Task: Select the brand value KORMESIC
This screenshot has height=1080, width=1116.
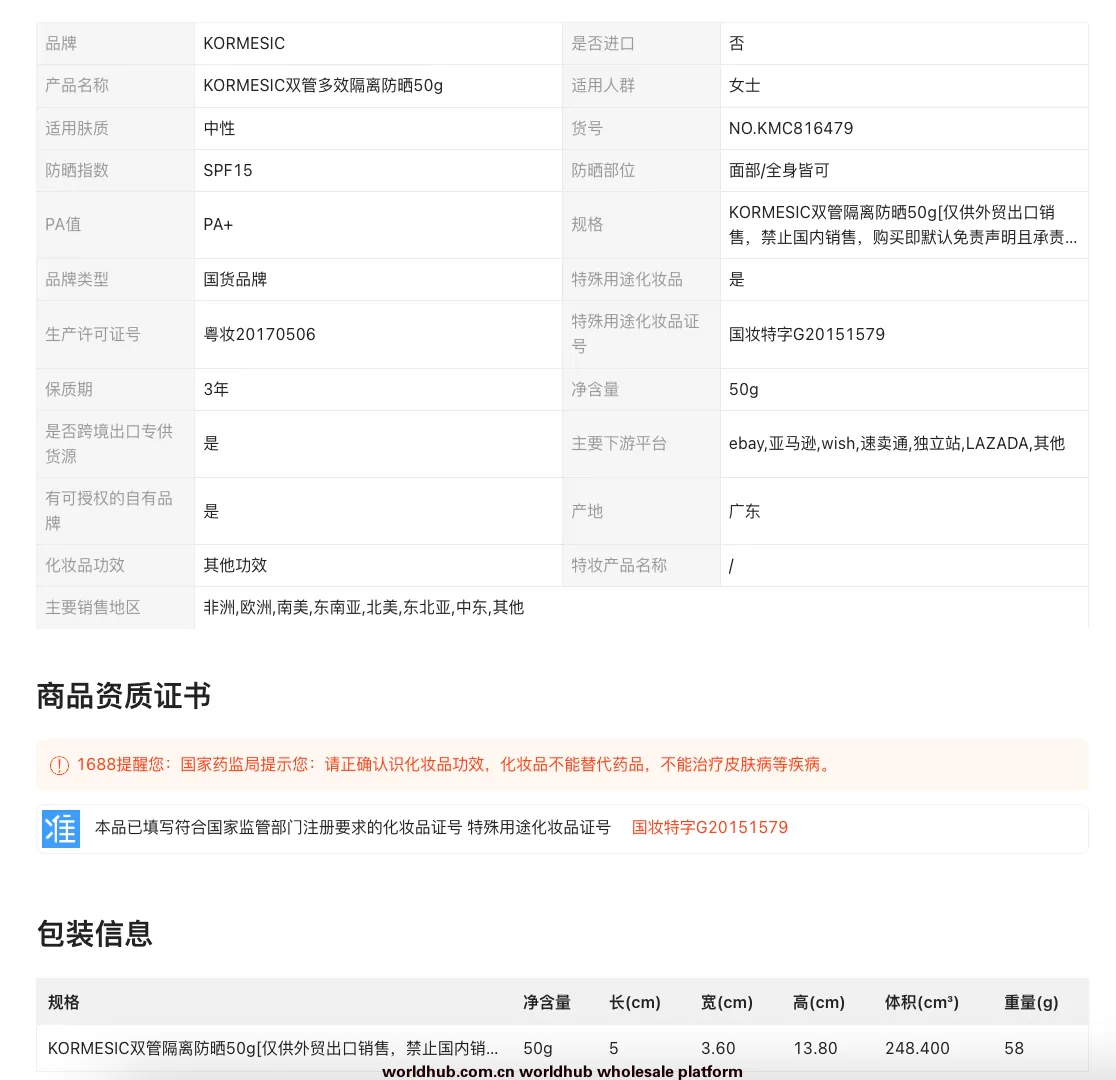Action: coord(244,43)
